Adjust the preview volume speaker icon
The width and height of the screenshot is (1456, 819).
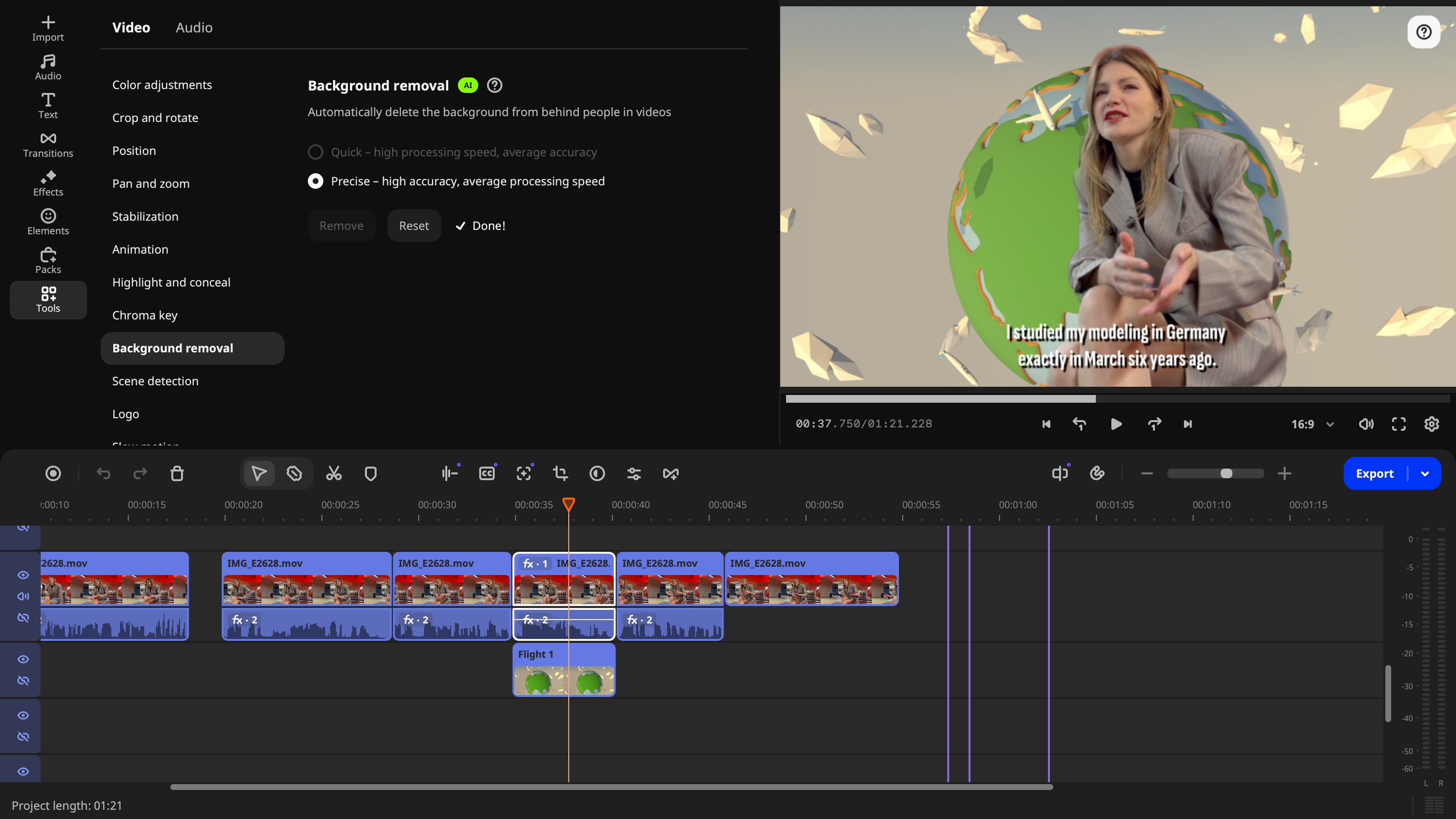pyautogui.click(x=1365, y=424)
